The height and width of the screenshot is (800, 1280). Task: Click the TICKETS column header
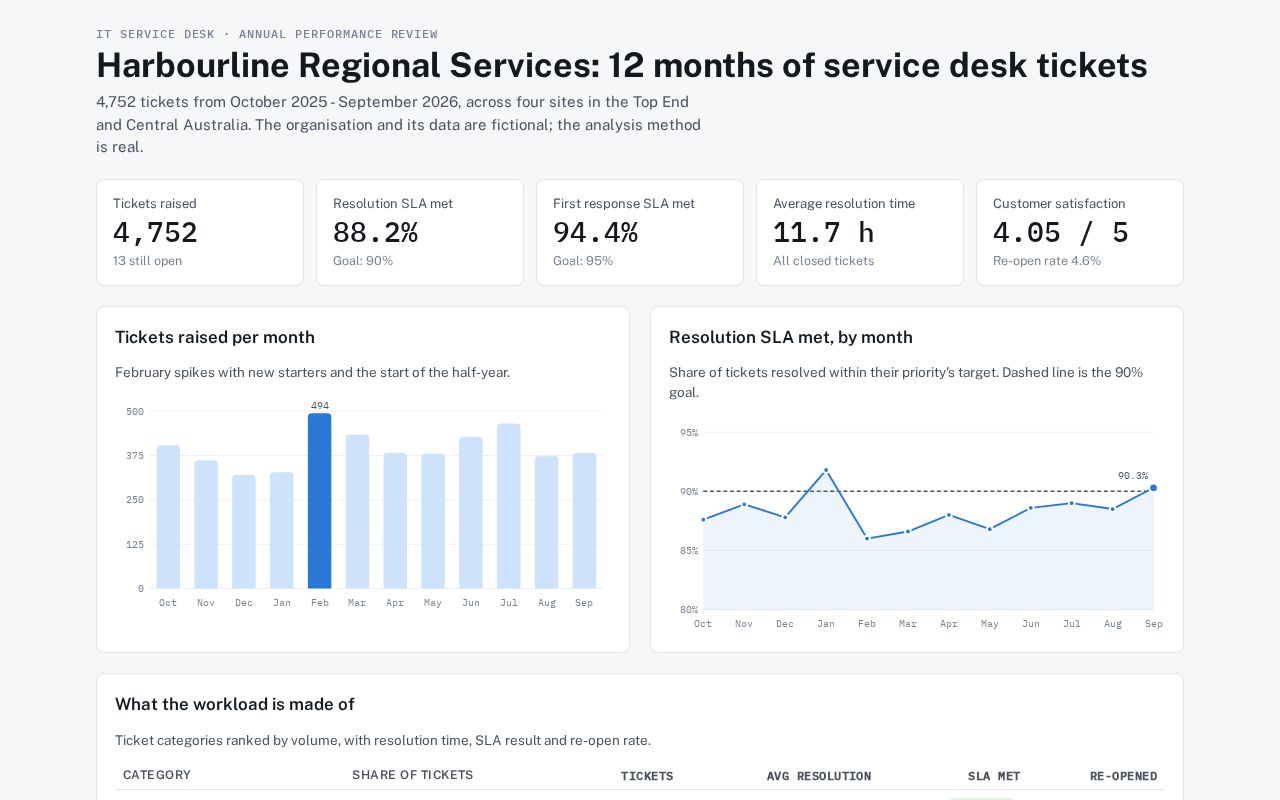[x=647, y=776]
